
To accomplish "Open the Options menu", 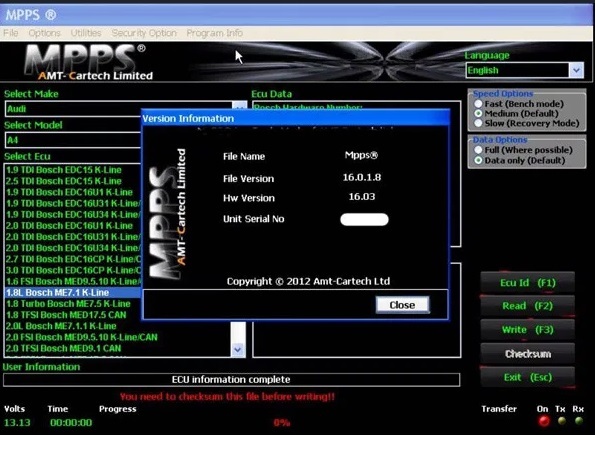I will point(44,33).
